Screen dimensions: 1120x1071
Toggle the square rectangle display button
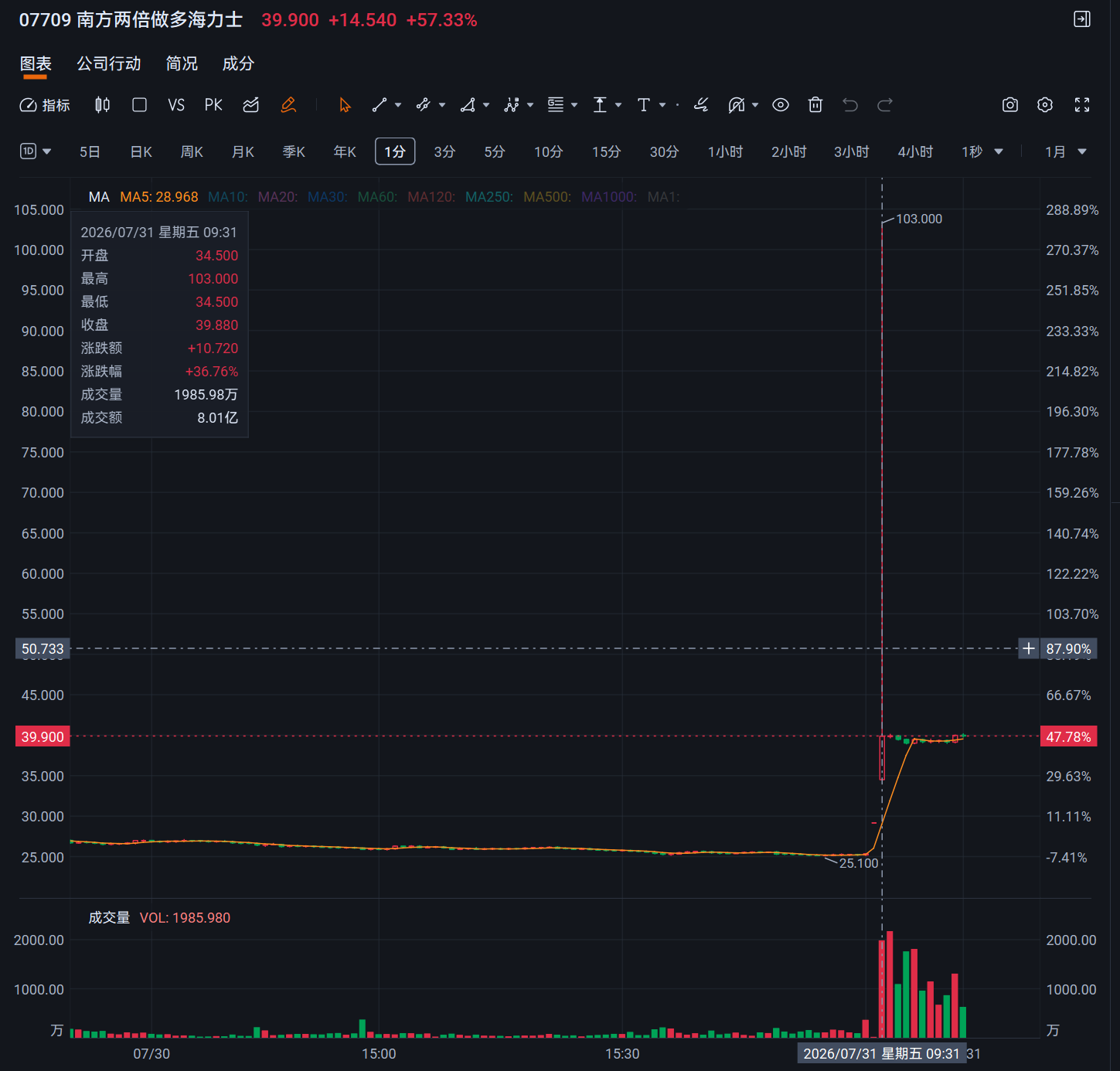click(139, 105)
